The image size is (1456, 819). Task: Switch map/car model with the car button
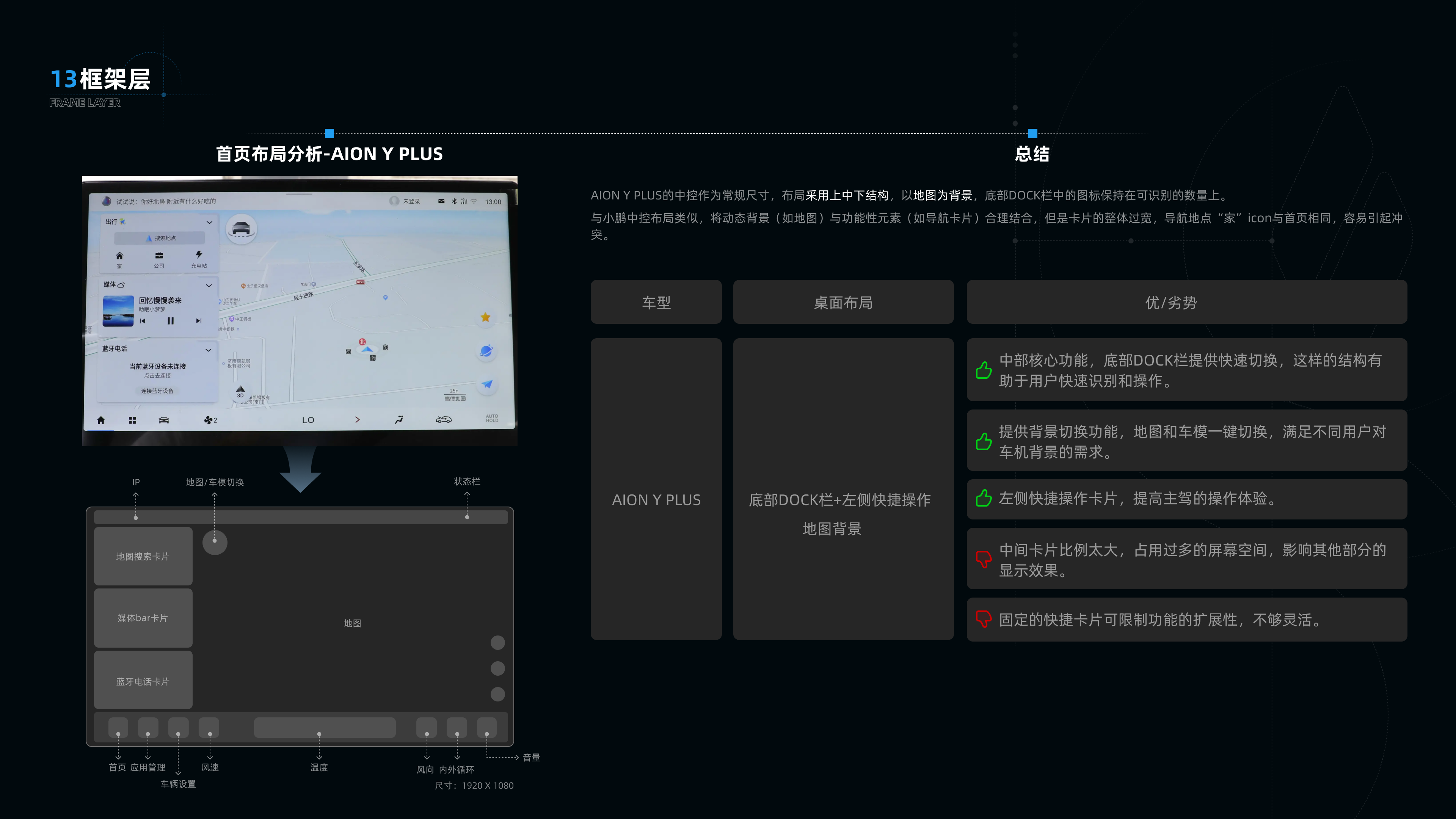pyautogui.click(x=242, y=229)
